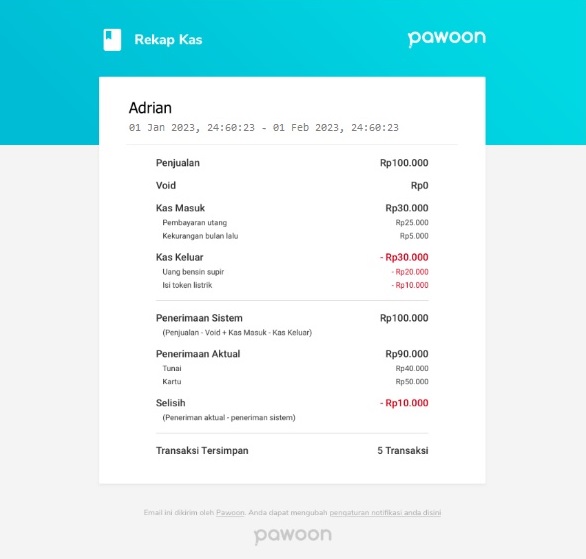Click the red Kas Keluar amount
Image resolution: width=586 pixels, height=559 pixels.
(404, 257)
